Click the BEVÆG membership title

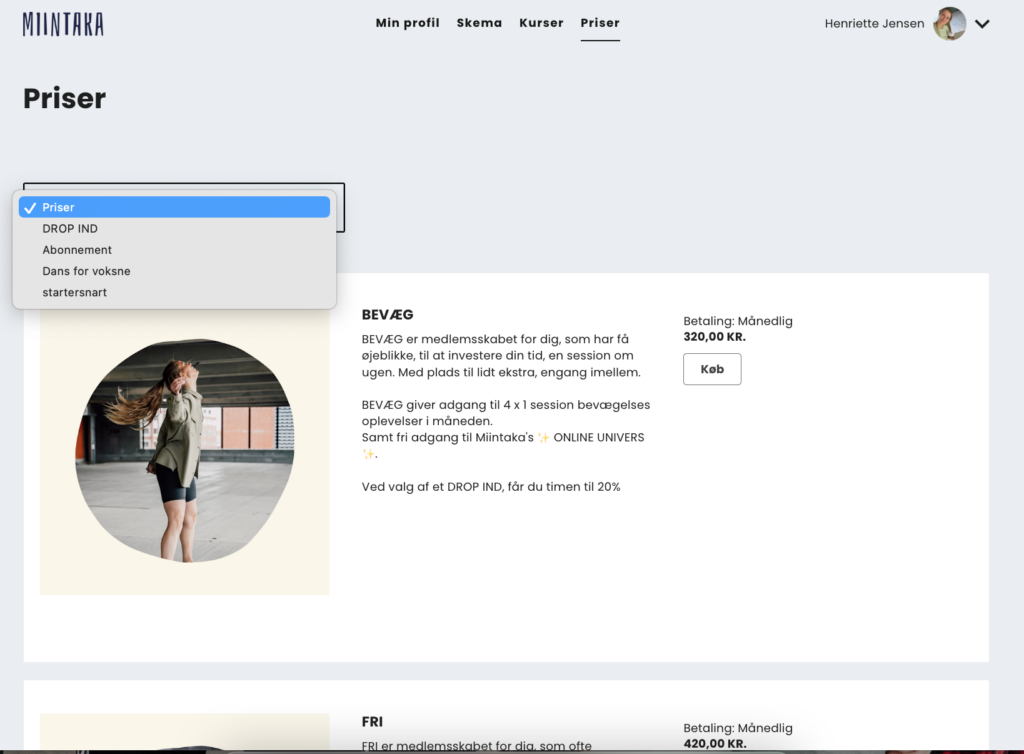coord(387,315)
